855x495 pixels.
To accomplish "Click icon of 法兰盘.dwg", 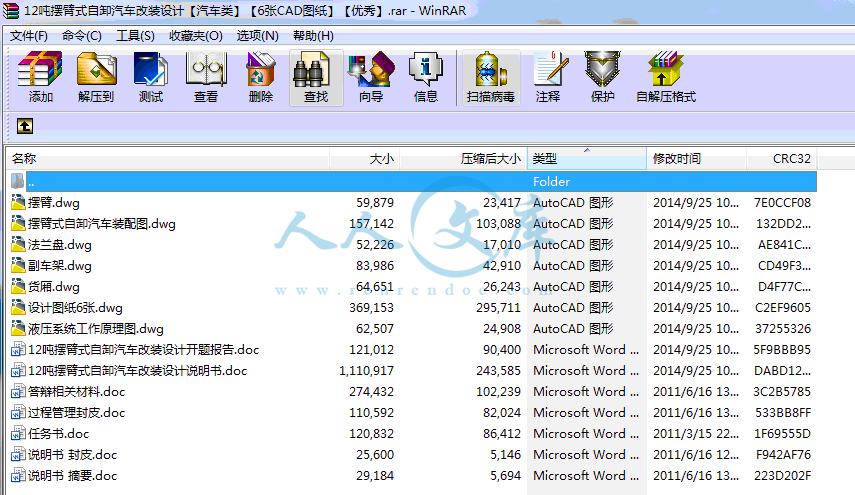I will tap(18, 244).
